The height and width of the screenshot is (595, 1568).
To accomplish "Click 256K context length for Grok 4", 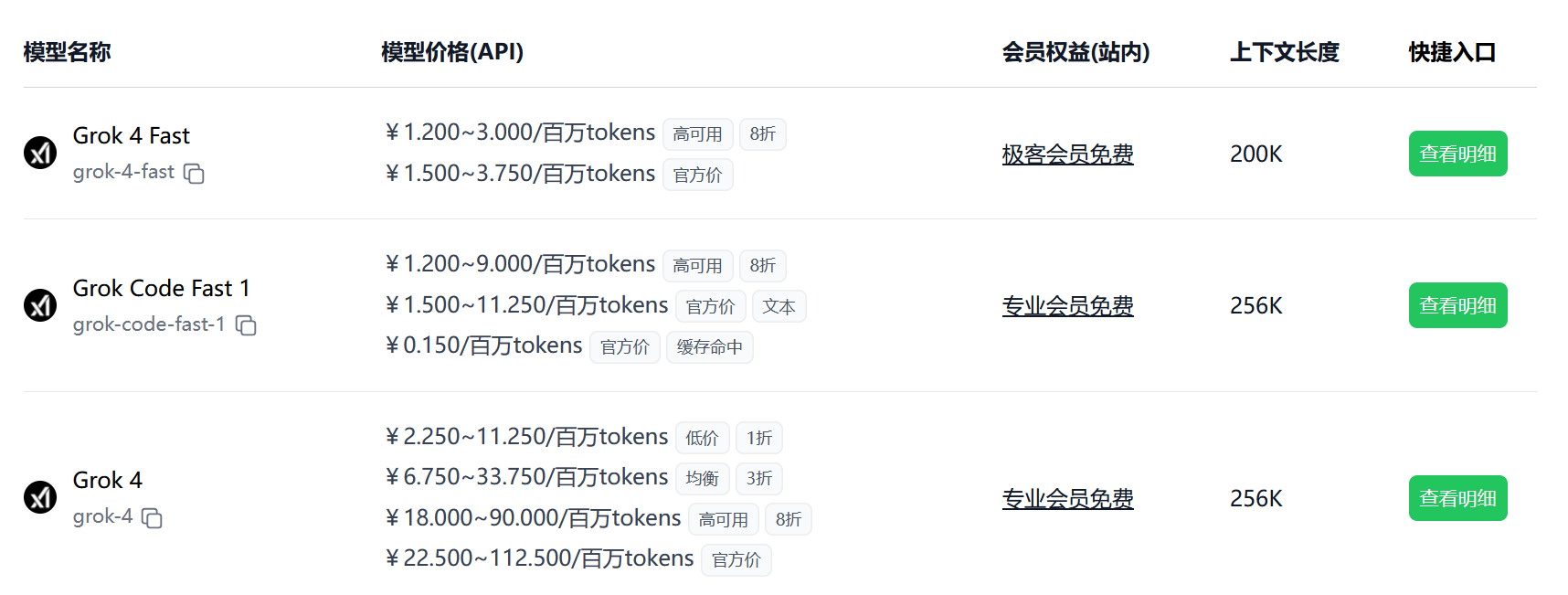I will [x=1256, y=499].
